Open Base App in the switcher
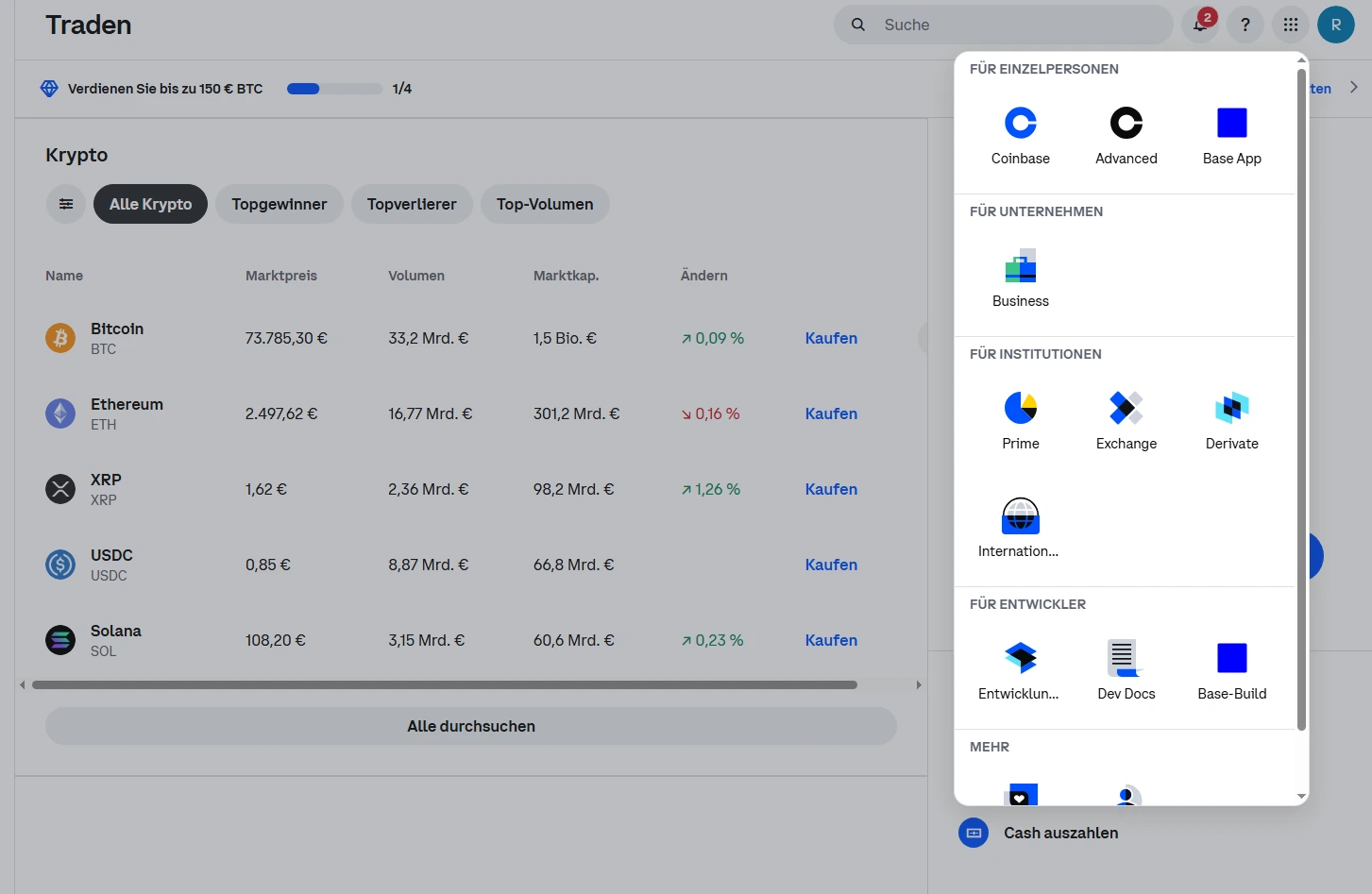Viewport: 1372px width, 894px height. pos(1232,123)
